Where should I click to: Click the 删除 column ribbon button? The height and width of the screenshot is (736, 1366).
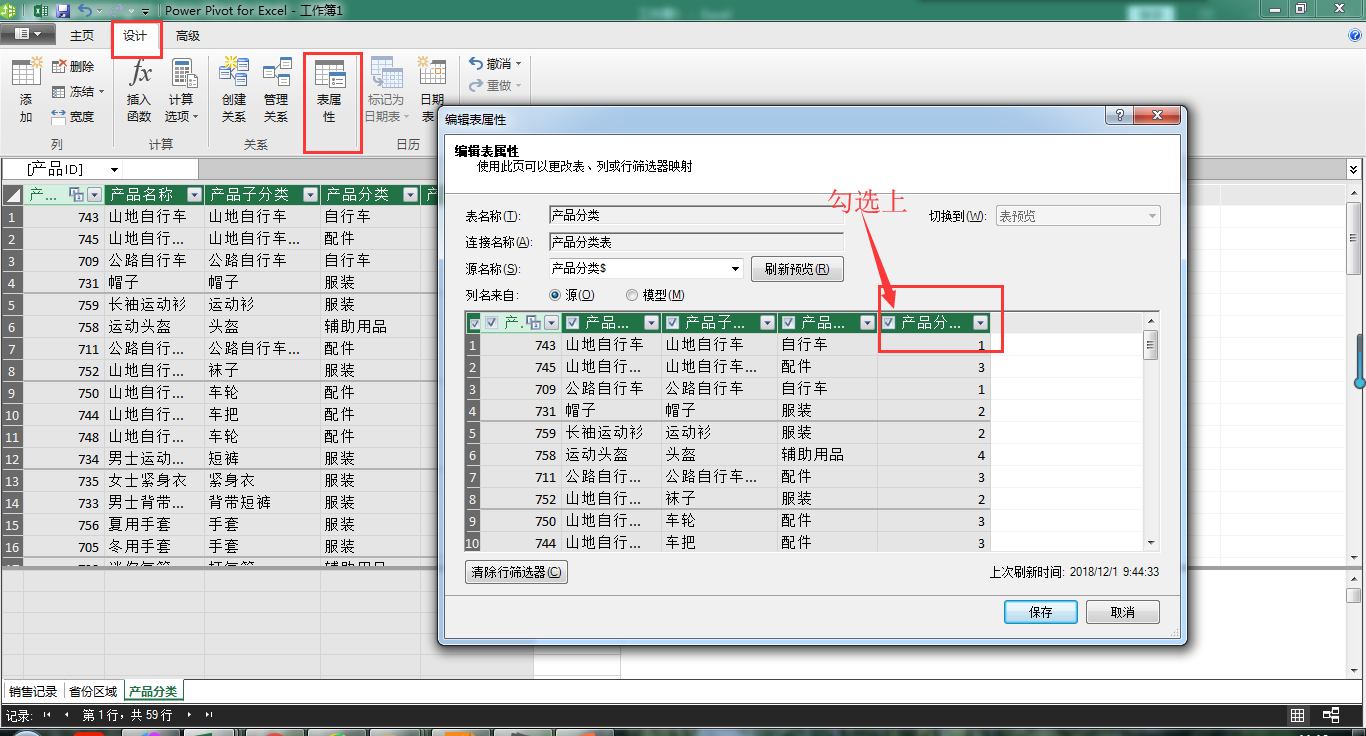pos(73,66)
